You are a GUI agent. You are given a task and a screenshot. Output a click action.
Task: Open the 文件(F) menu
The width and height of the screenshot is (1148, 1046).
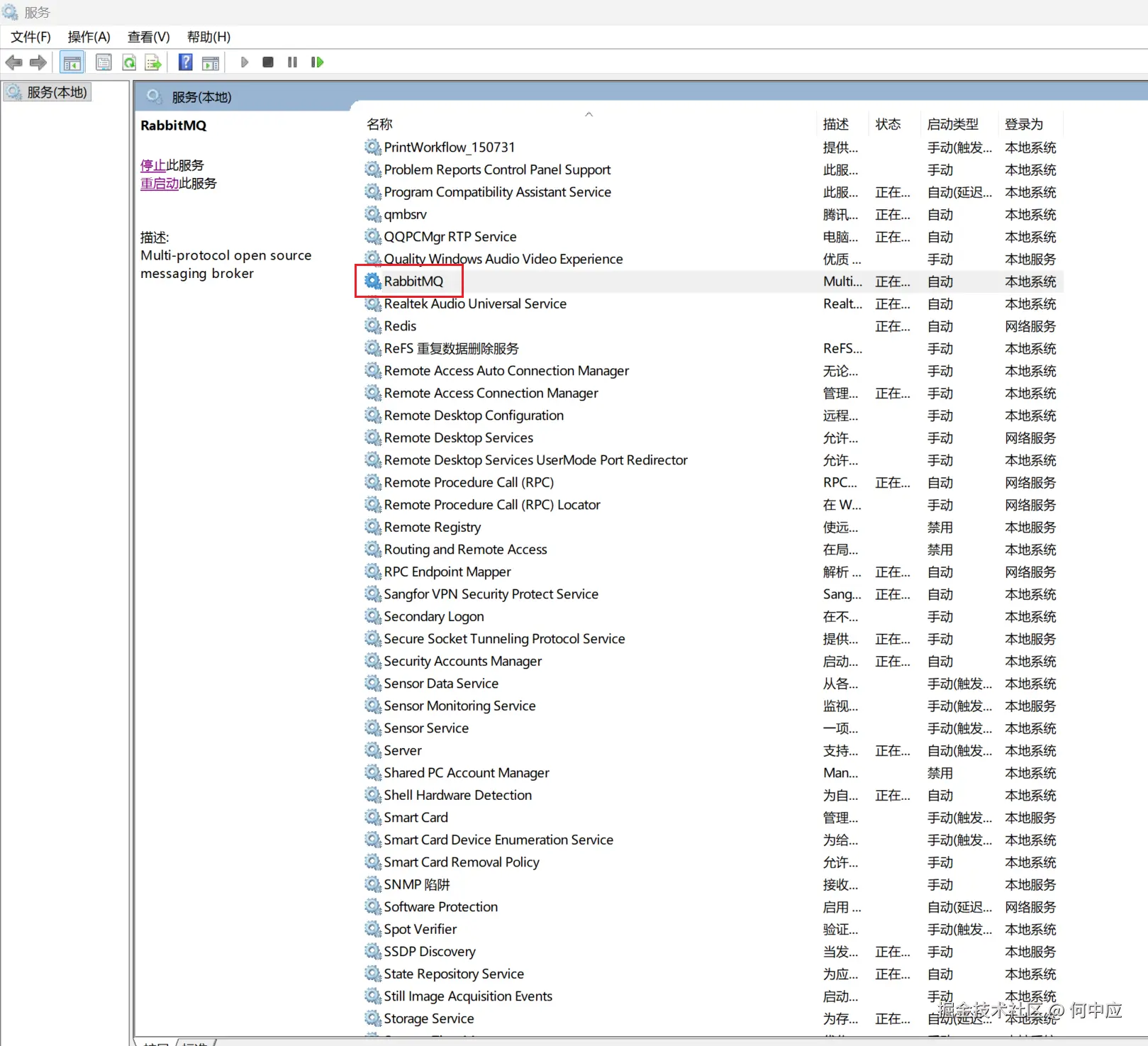[x=30, y=37]
